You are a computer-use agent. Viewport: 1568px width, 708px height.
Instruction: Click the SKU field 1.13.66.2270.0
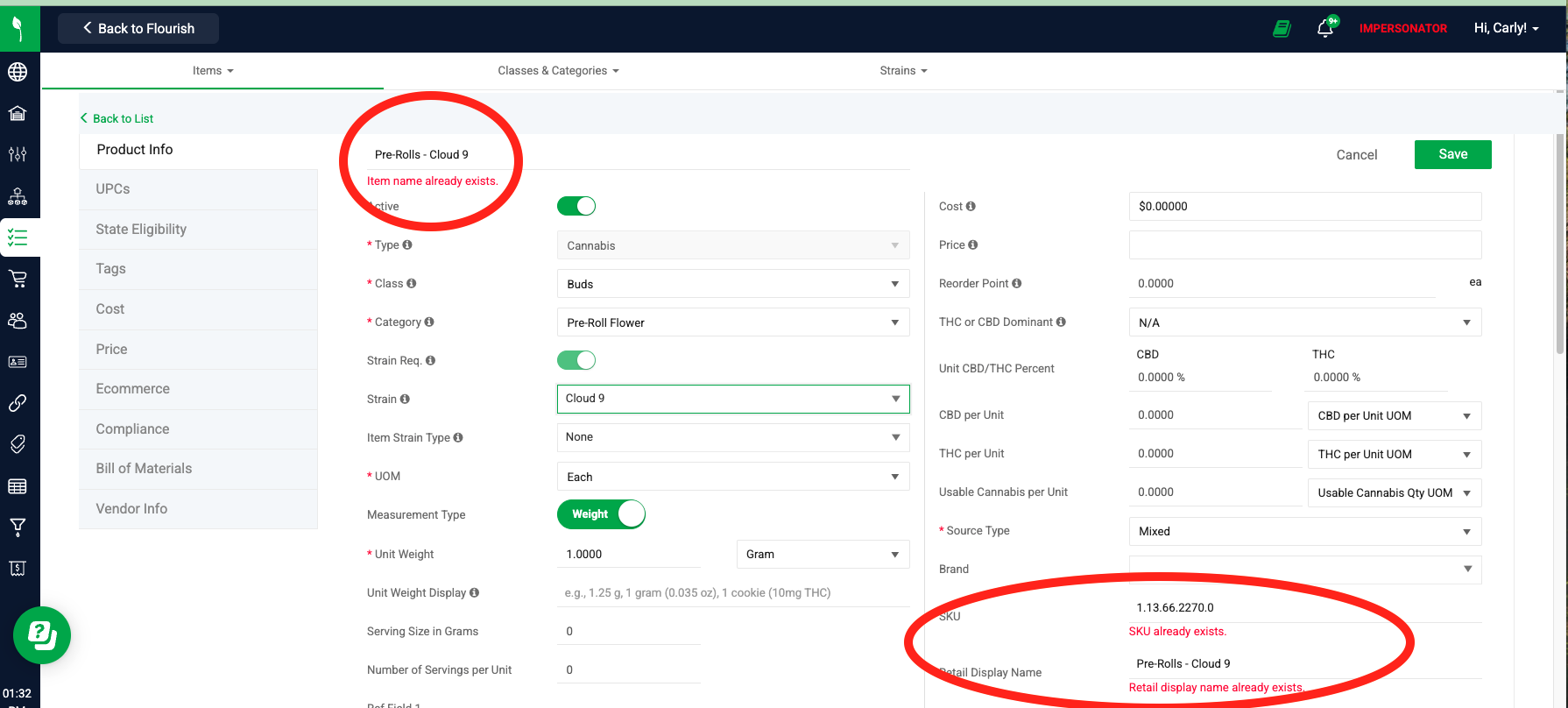coord(1305,607)
